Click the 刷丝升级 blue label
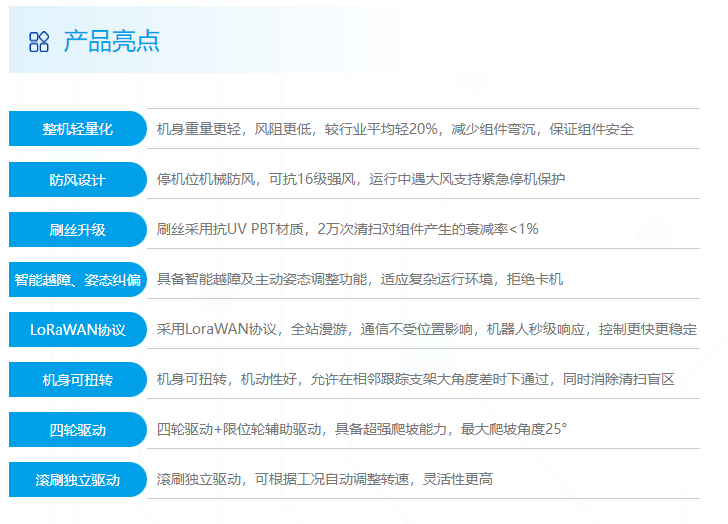728x524 pixels. tap(77, 229)
